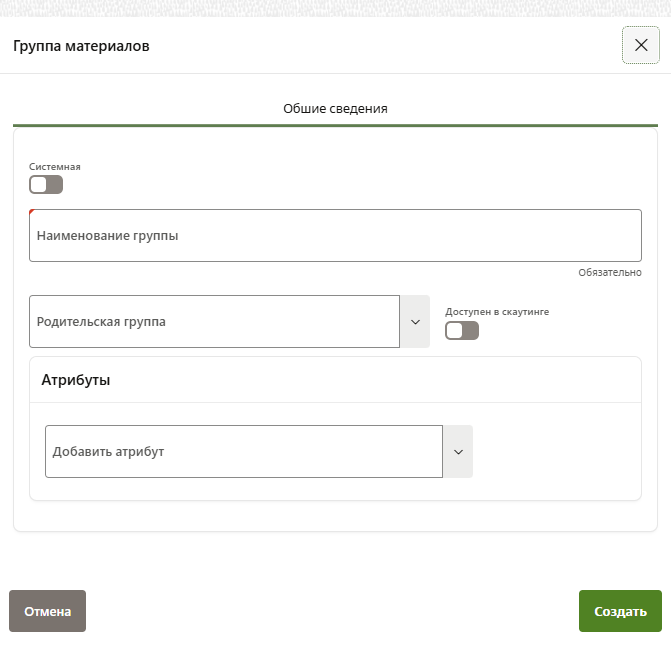
Task: Enable the Системная toggle switch
Action: pos(46,184)
